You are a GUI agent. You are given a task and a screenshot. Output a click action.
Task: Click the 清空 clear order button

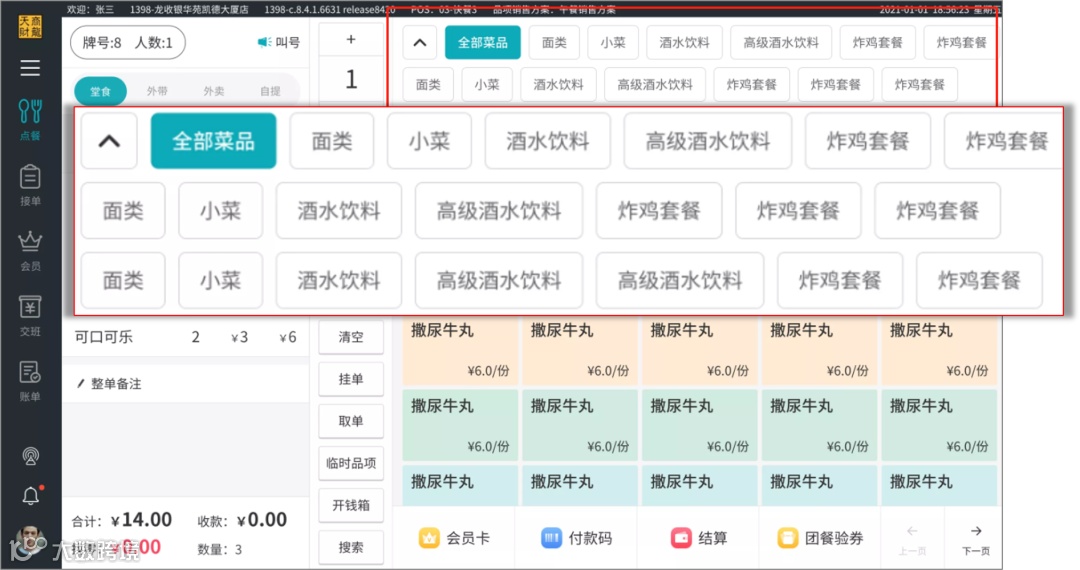[351, 337]
